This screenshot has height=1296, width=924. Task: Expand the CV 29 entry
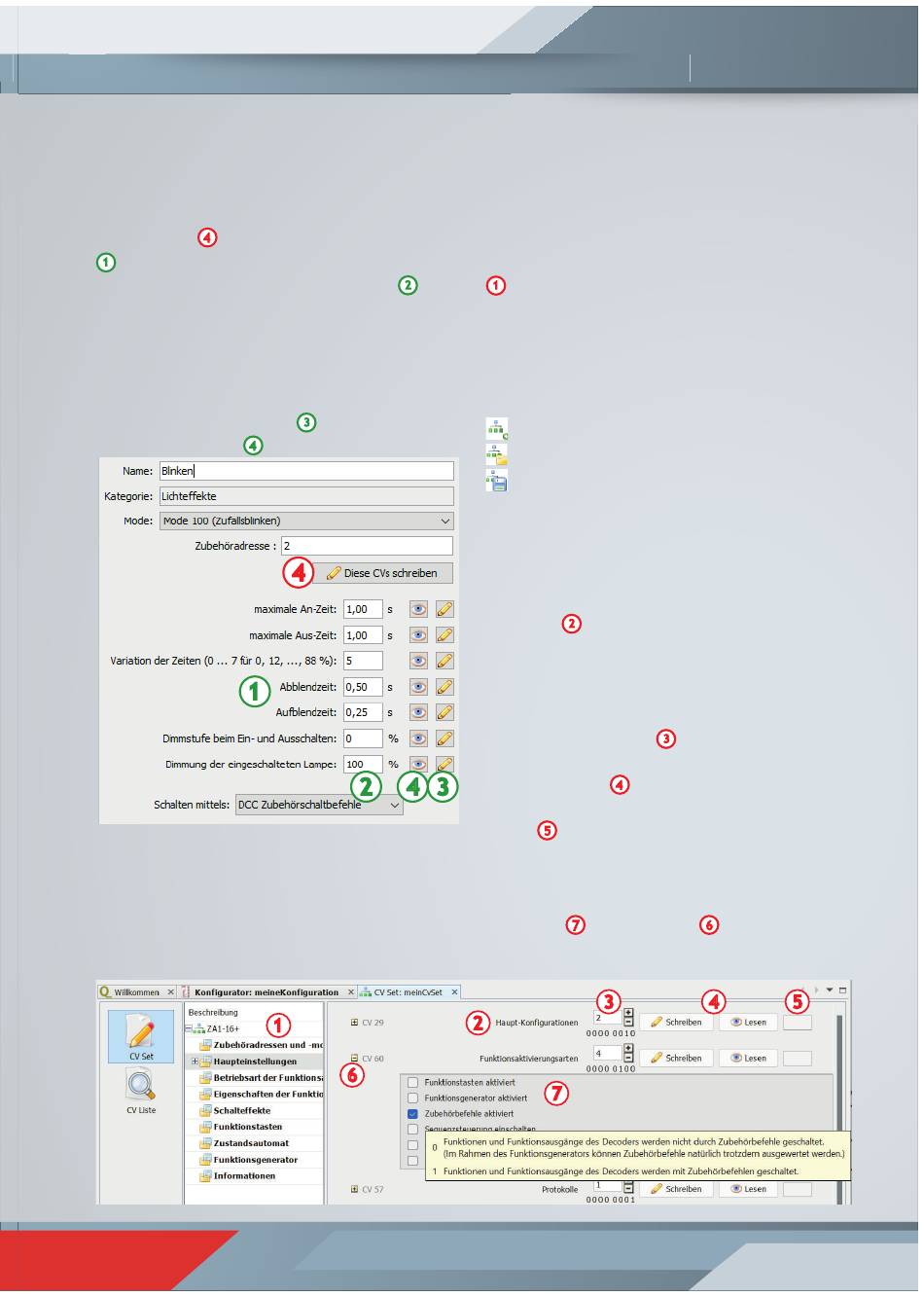pos(354,1023)
